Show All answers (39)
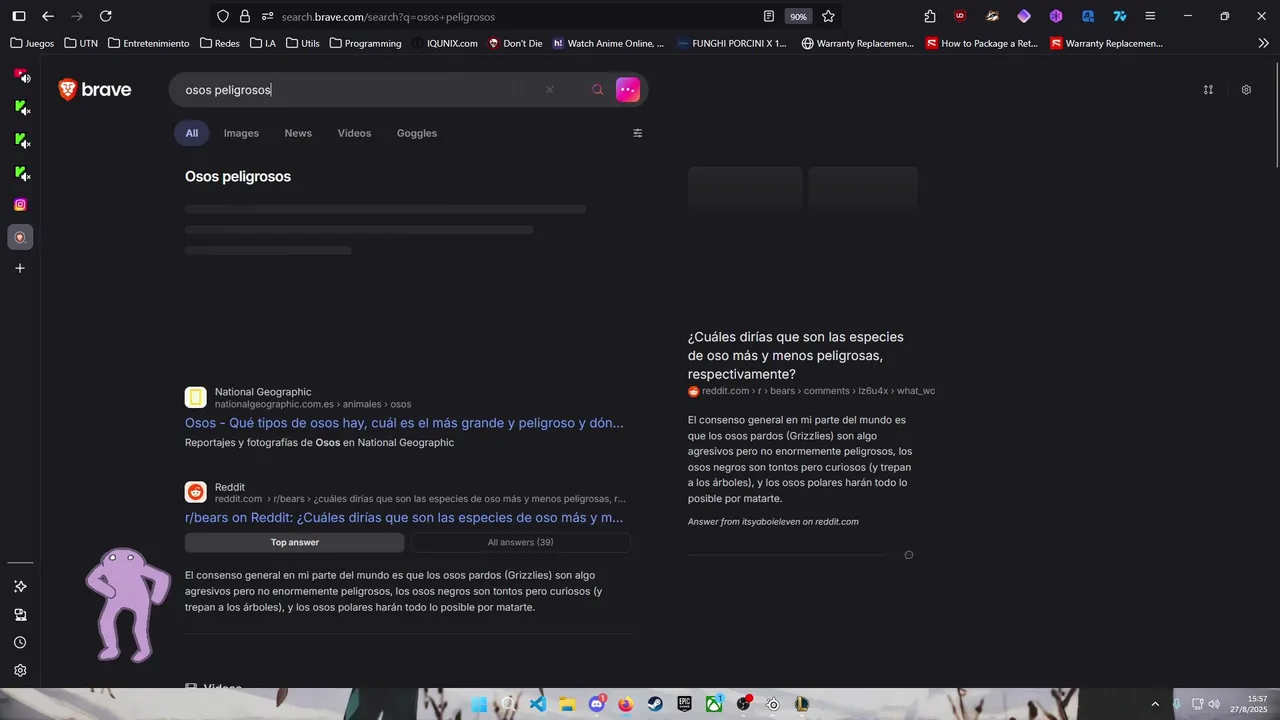 coord(520,542)
